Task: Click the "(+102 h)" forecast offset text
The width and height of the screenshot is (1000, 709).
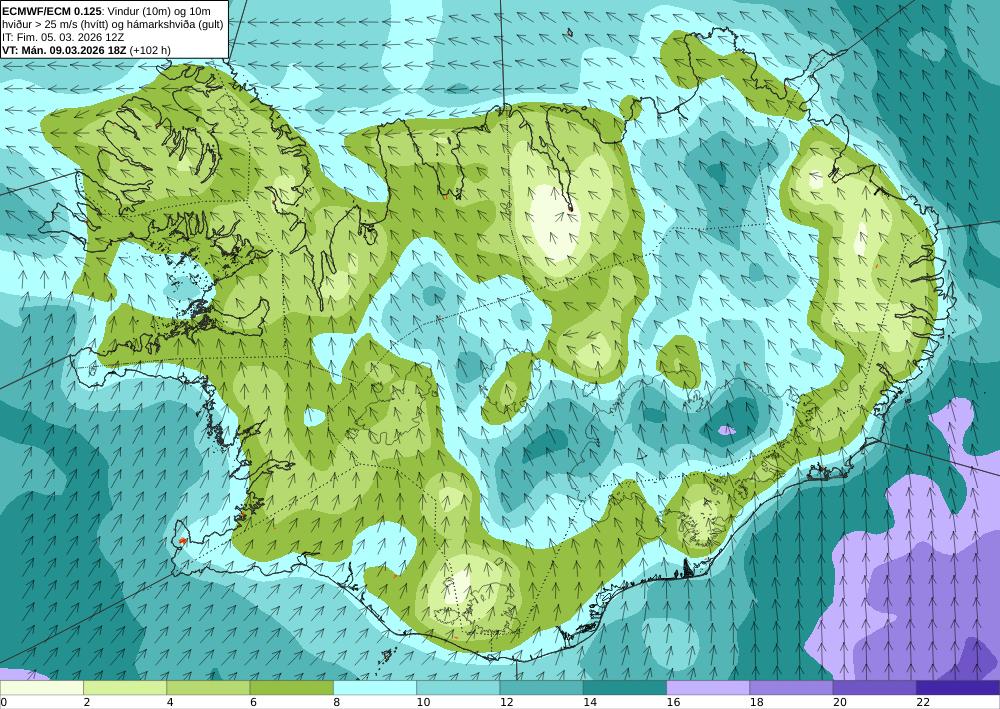Action: click(150, 50)
